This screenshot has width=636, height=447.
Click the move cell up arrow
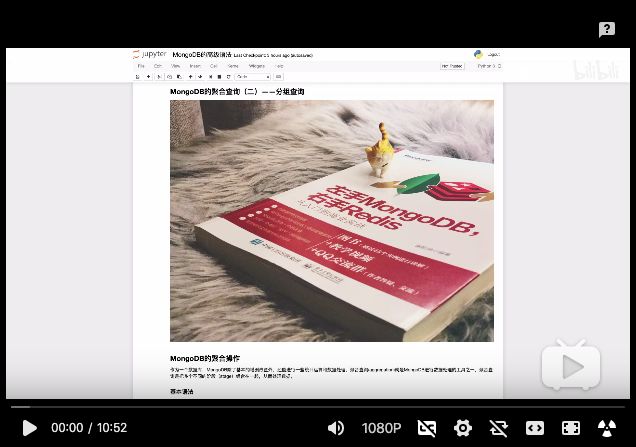[190, 77]
